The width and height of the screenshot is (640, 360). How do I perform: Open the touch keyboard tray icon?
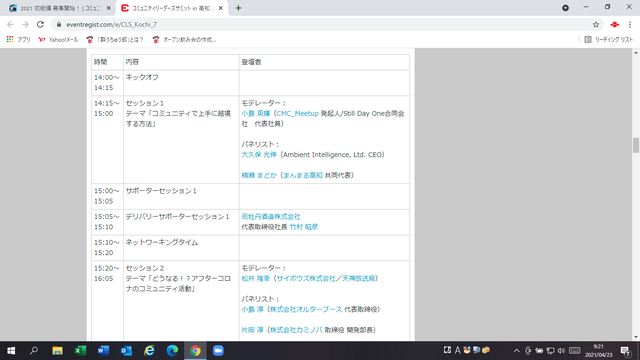(x=575, y=351)
